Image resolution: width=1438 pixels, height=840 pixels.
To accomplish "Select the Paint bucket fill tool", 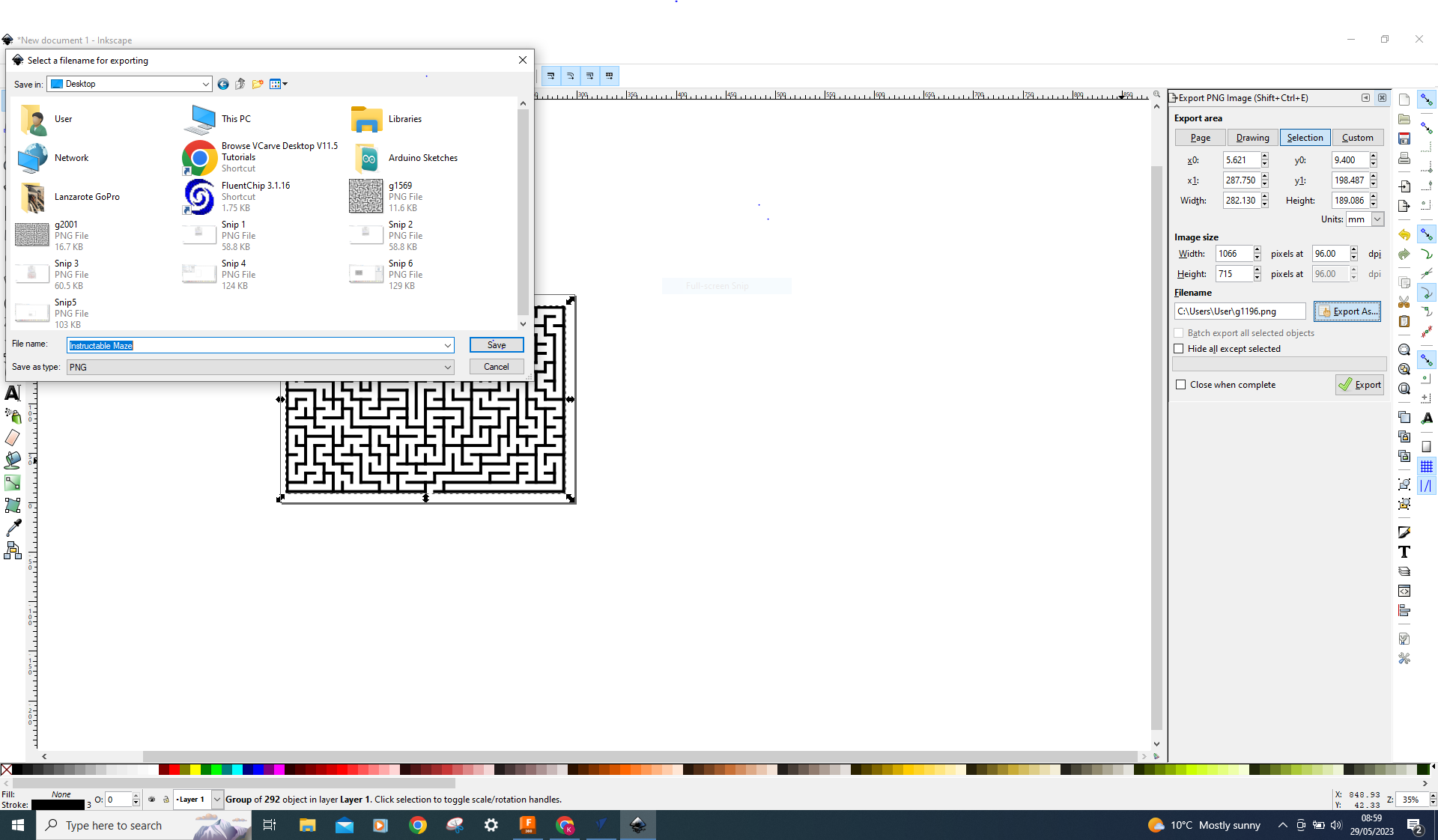I will click(x=13, y=460).
